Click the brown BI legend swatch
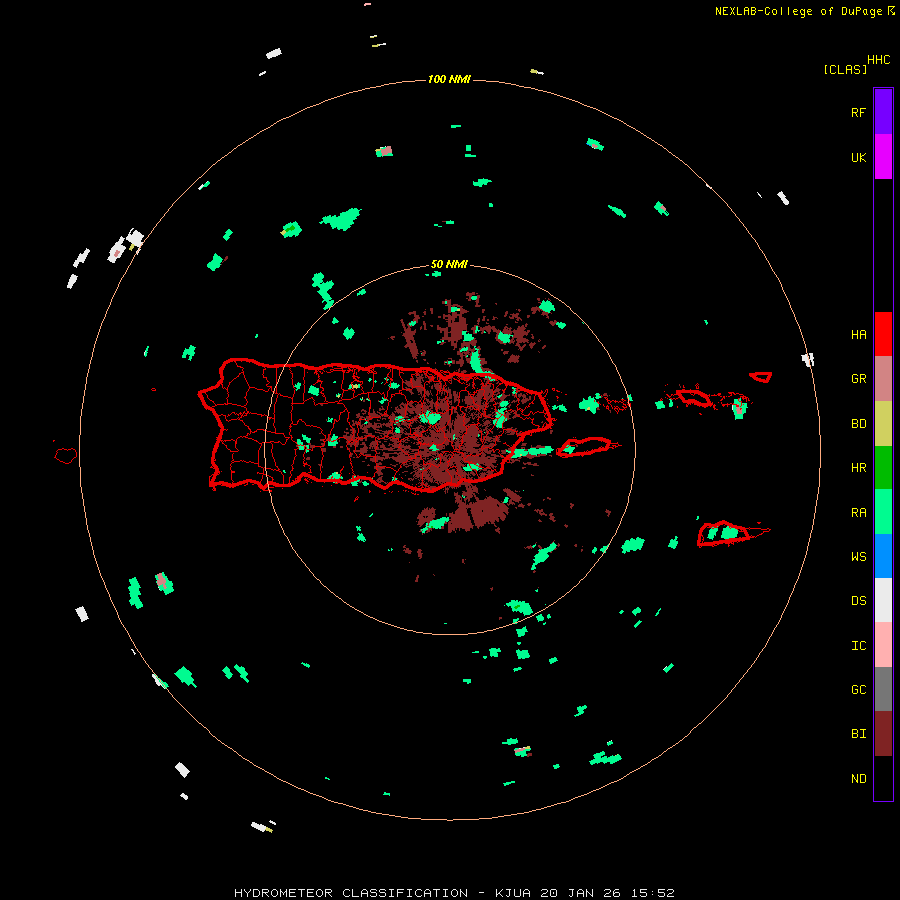This screenshot has height=900, width=900. tap(883, 734)
